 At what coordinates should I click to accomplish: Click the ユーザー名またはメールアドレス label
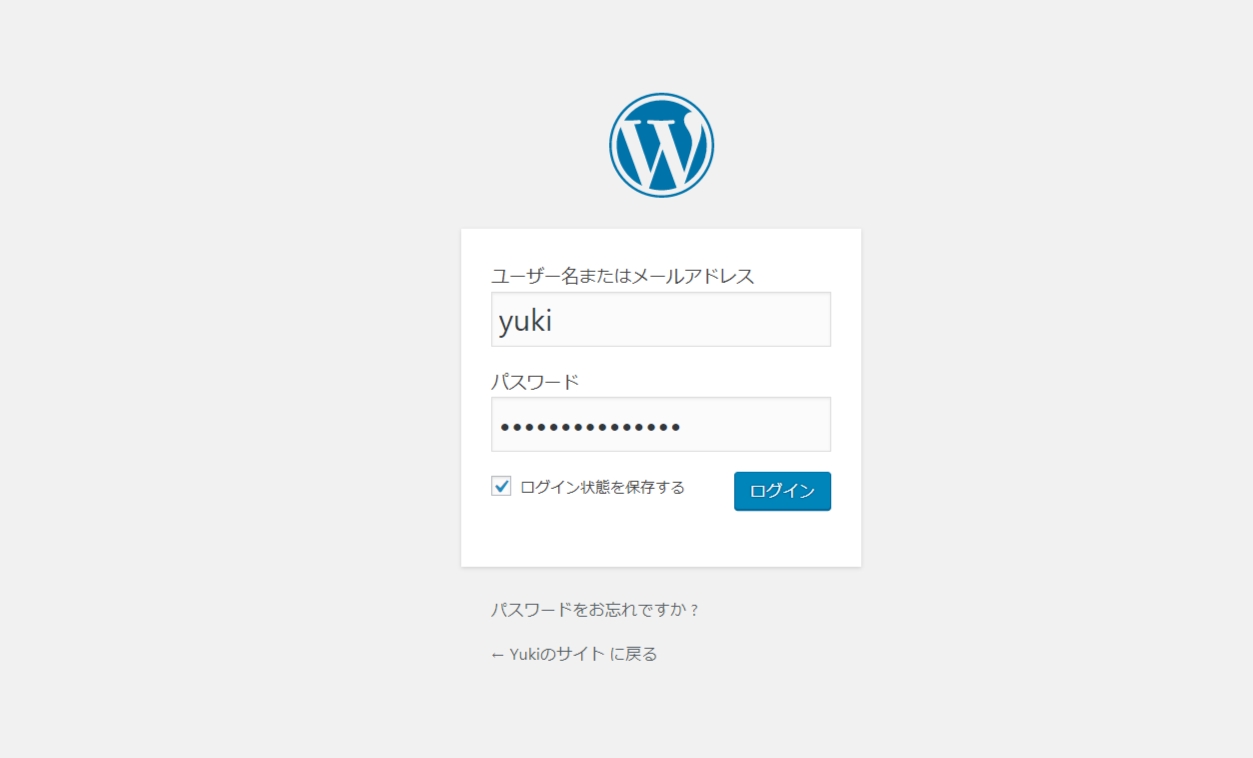pyautogui.click(x=622, y=276)
